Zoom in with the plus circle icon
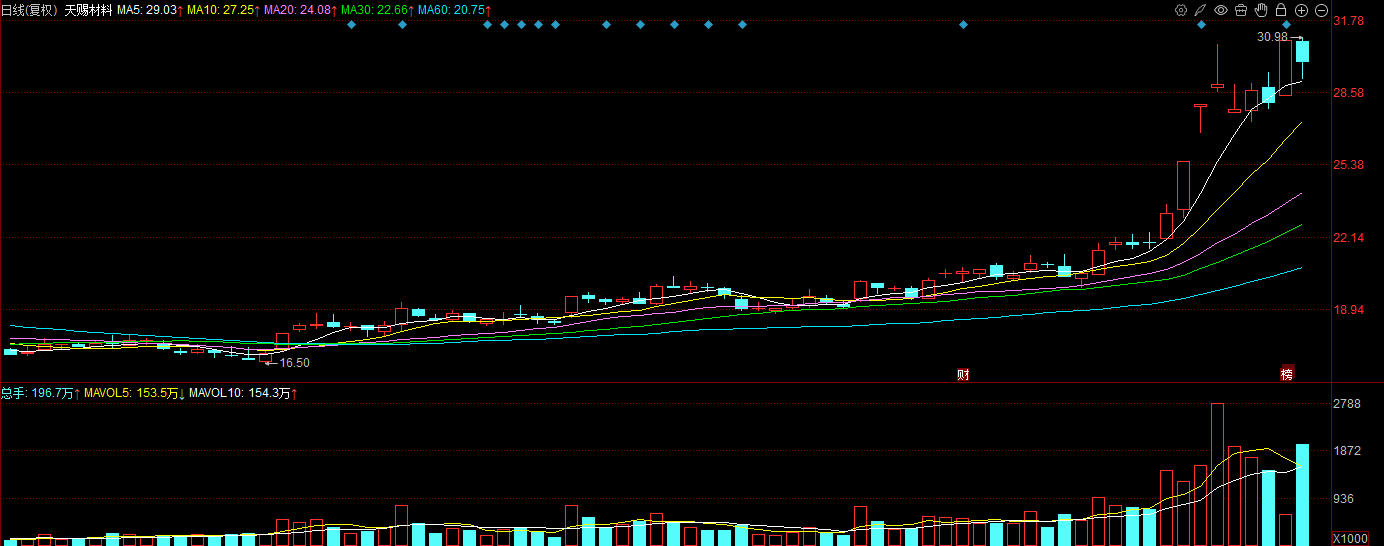1384x546 pixels. click(x=1301, y=10)
